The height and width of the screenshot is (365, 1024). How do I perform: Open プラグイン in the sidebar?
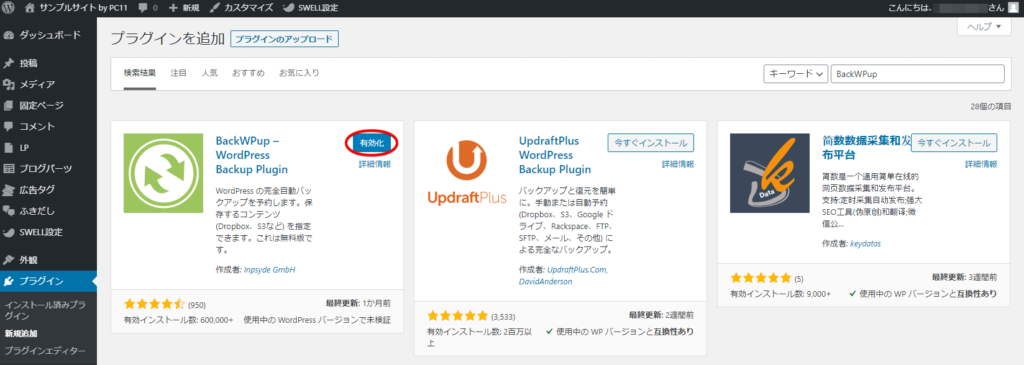[x=48, y=281]
